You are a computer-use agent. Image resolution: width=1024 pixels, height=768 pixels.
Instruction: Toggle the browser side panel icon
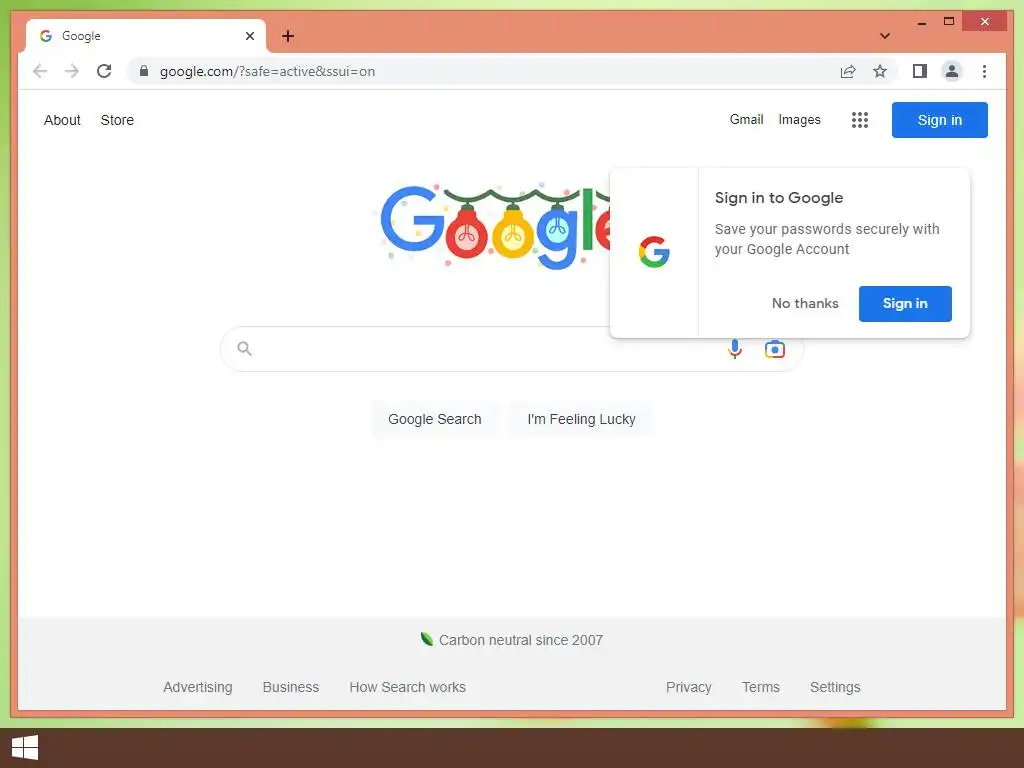920,71
